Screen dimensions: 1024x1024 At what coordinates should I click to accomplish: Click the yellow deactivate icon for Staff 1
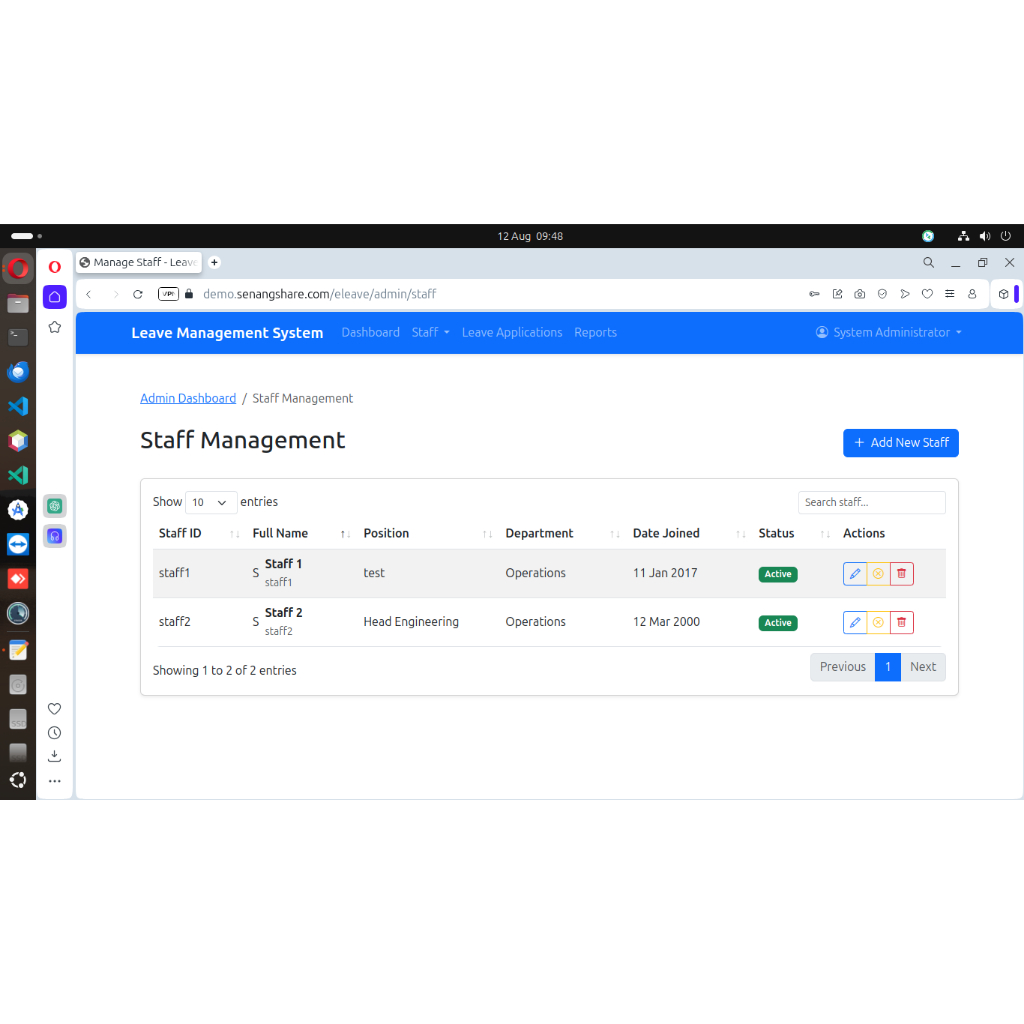click(878, 574)
